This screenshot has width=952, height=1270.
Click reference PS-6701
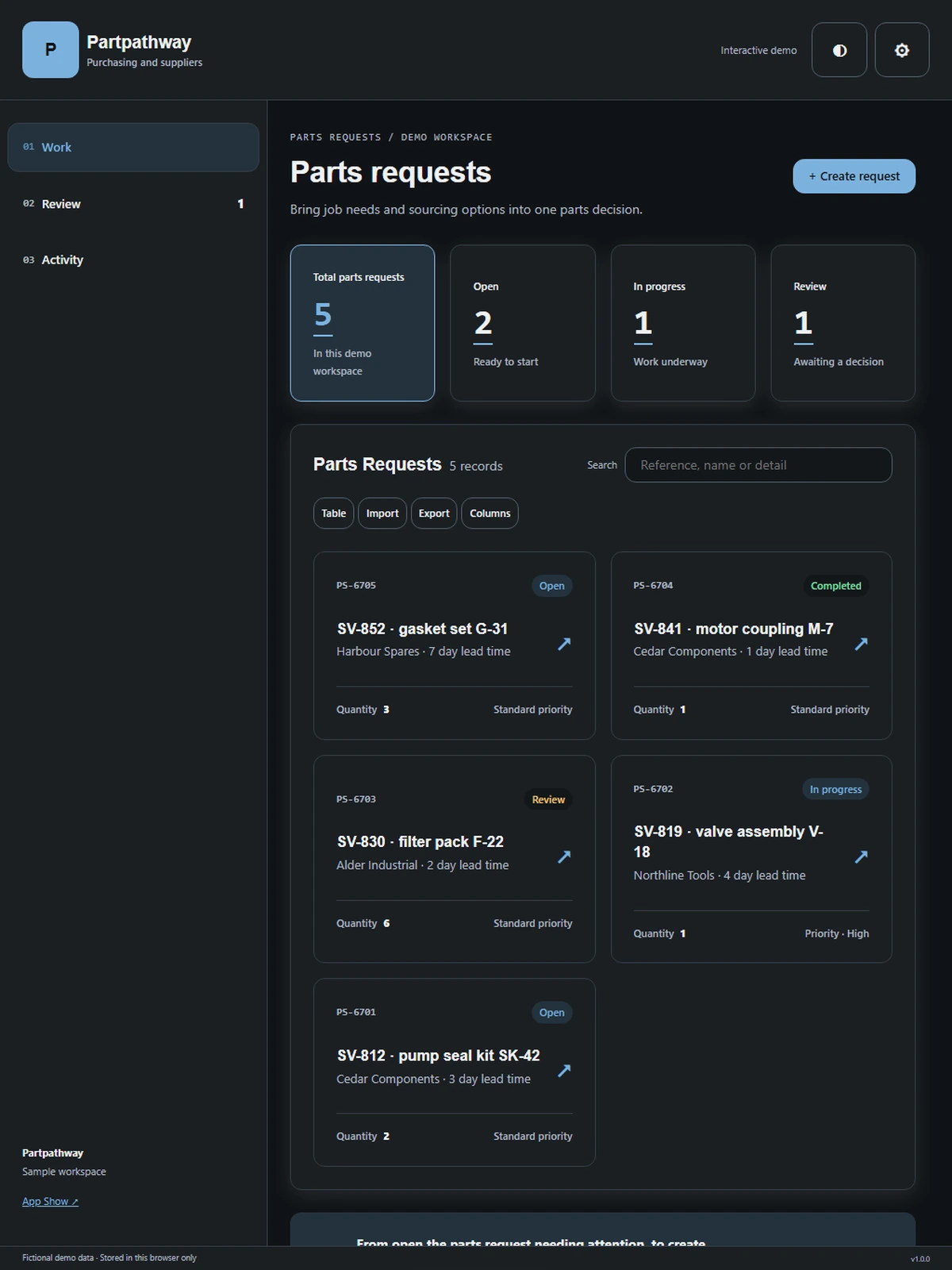356,1012
